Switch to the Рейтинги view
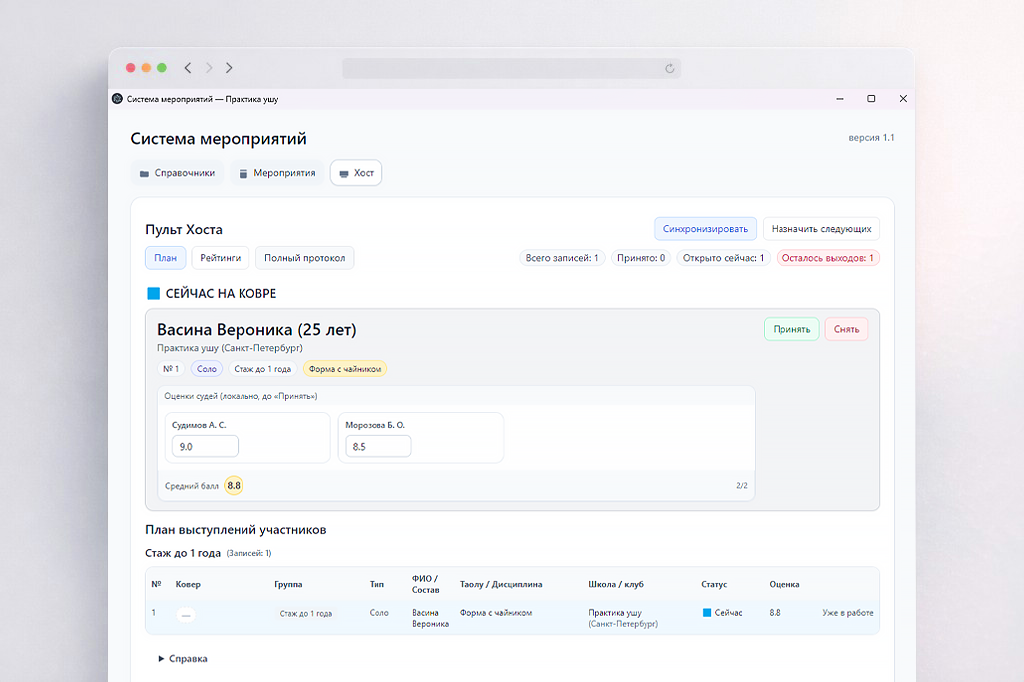This screenshot has height=682, width=1024. pos(220,258)
